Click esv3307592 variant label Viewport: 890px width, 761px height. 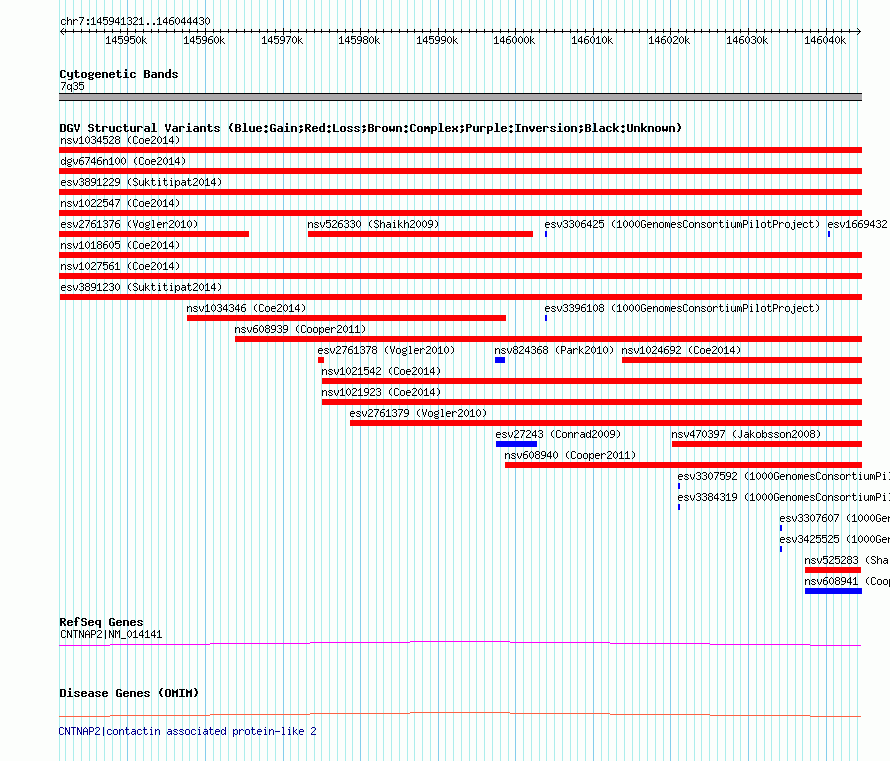coord(783,476)
